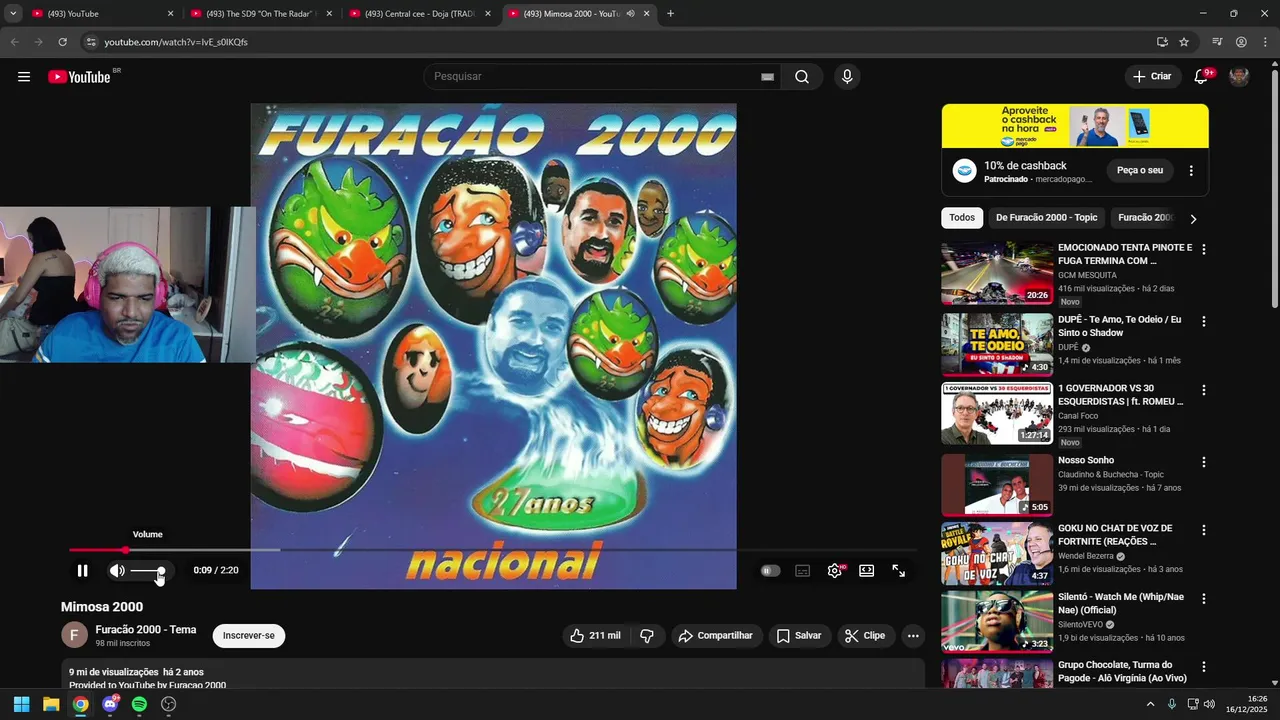This screenshot has width=1280, height=720.
Task: Bookmark this page with the star
Action: (x=1184, y=42)
